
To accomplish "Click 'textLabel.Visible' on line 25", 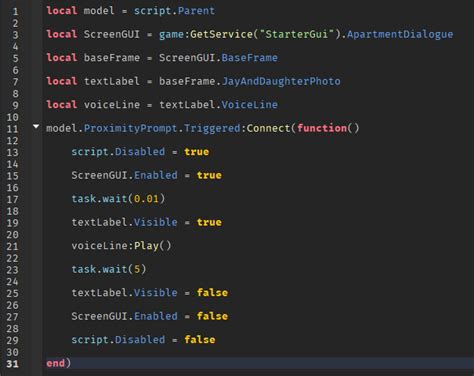I will coord(124,293).
